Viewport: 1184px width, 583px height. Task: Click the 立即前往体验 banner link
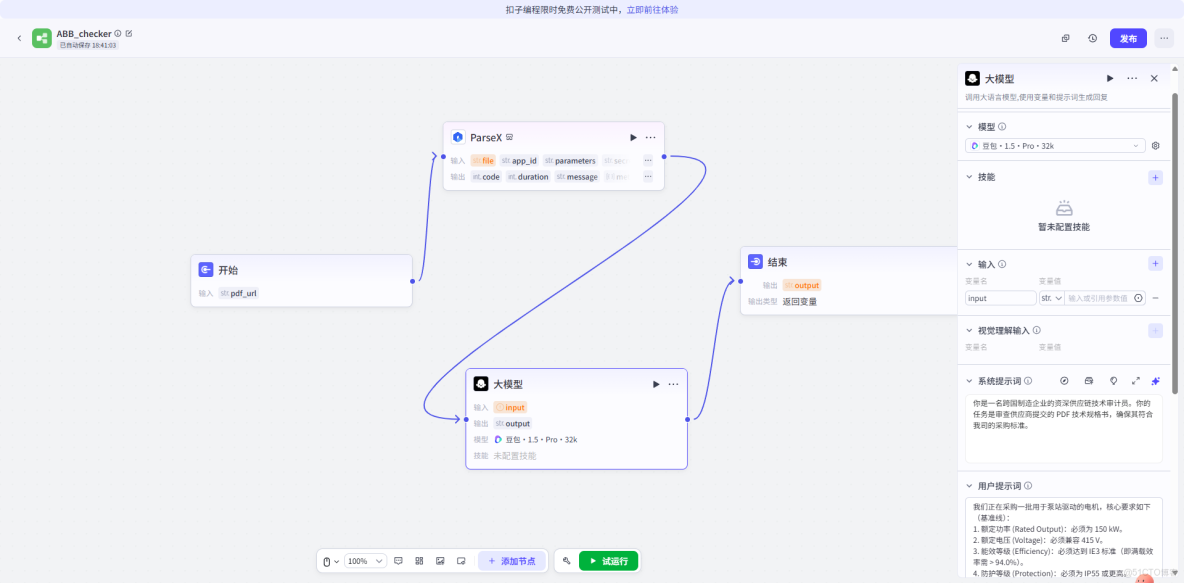tap(651, 9)
